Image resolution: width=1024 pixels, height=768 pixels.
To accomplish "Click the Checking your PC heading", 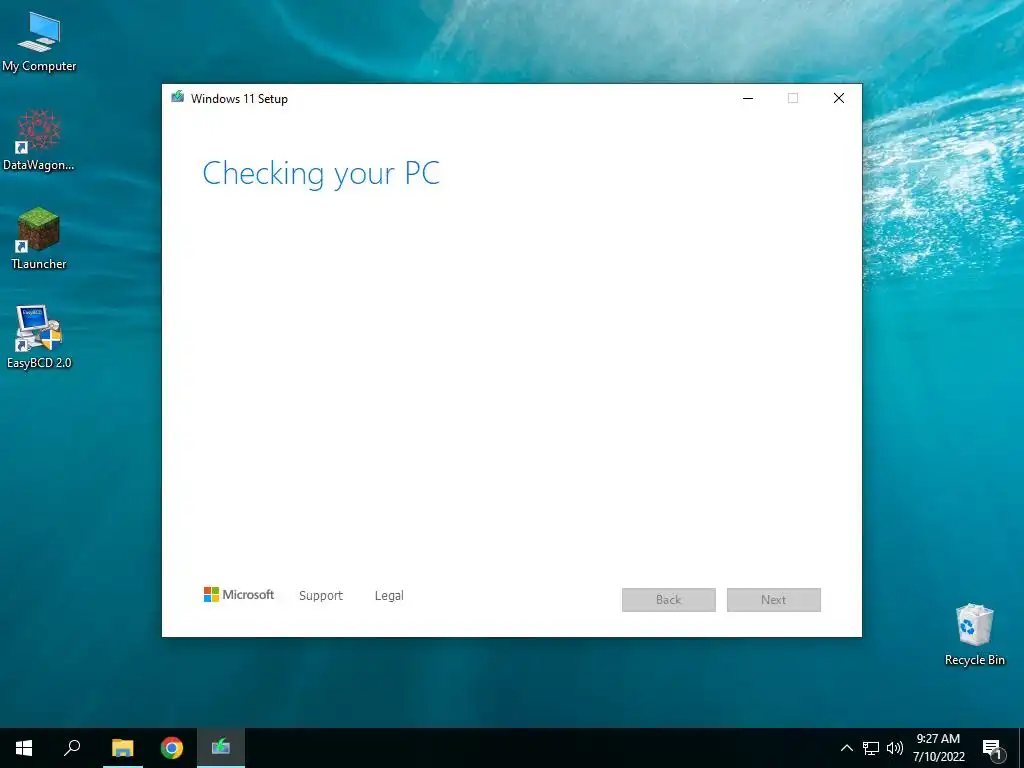I will pyautogui.click(x=321, y=174).
